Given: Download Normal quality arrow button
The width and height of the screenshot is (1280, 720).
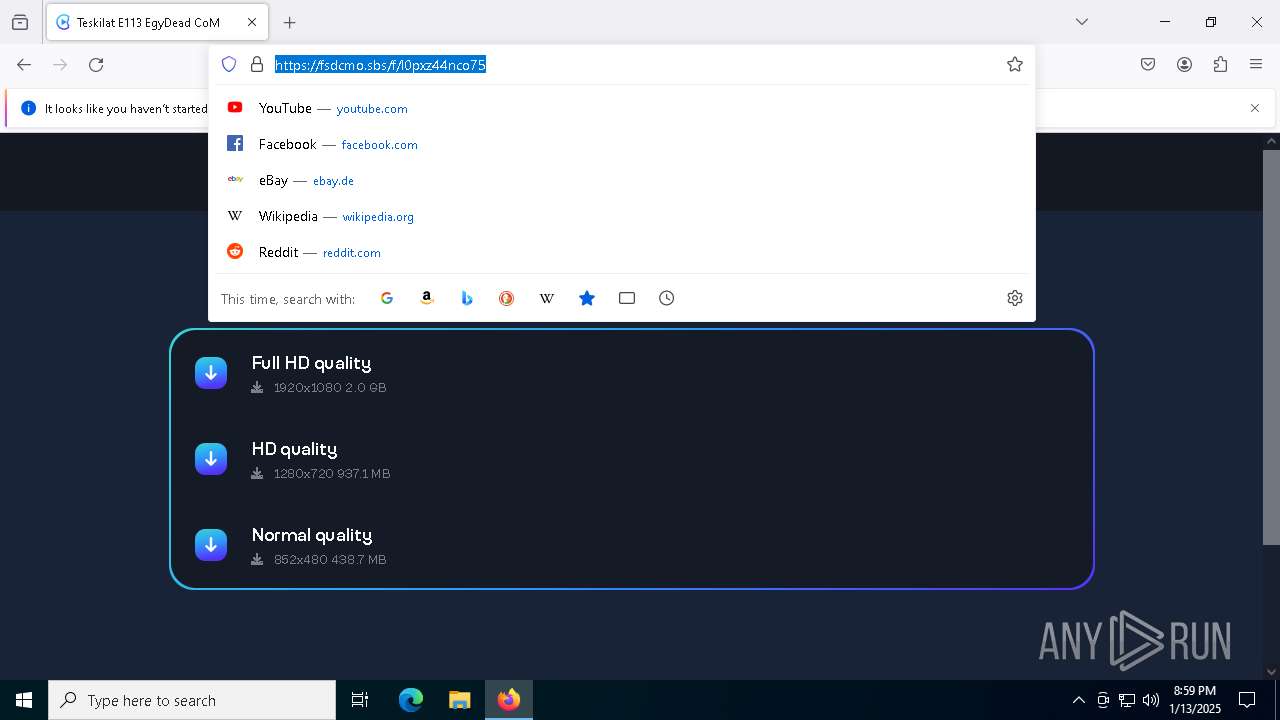Looking at the screenshot, I should click(211, 545).
